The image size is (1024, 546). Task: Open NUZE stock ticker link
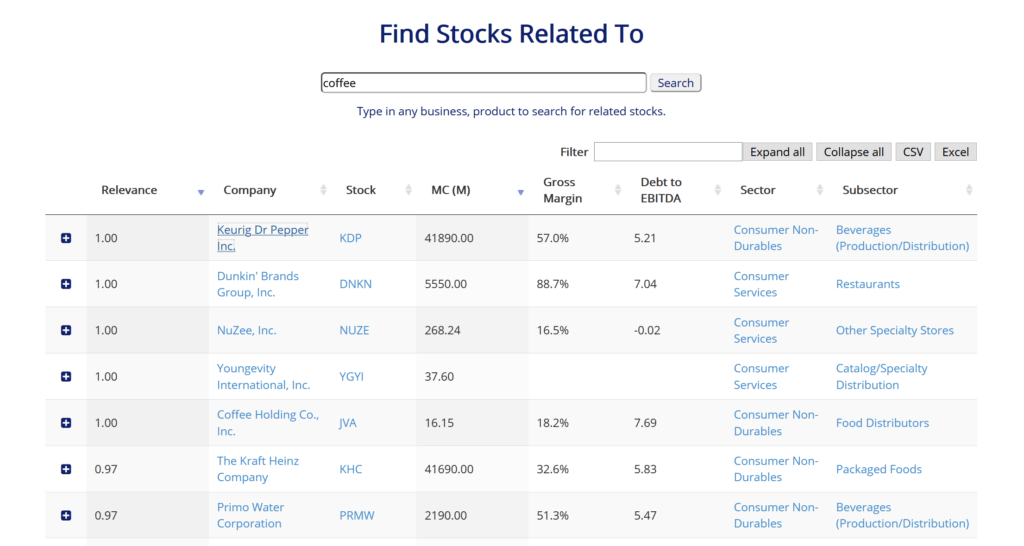[x=354, y=330]
